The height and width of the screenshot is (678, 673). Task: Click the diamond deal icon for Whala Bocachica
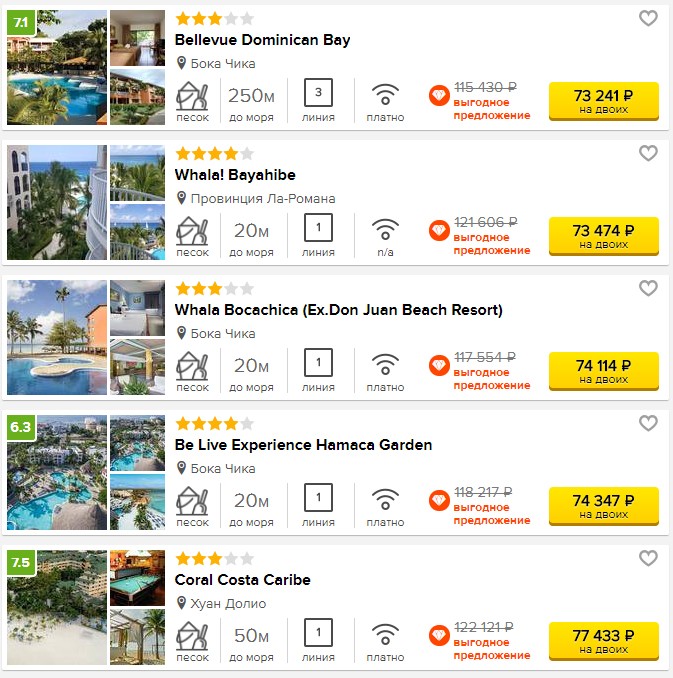point(439,365)
